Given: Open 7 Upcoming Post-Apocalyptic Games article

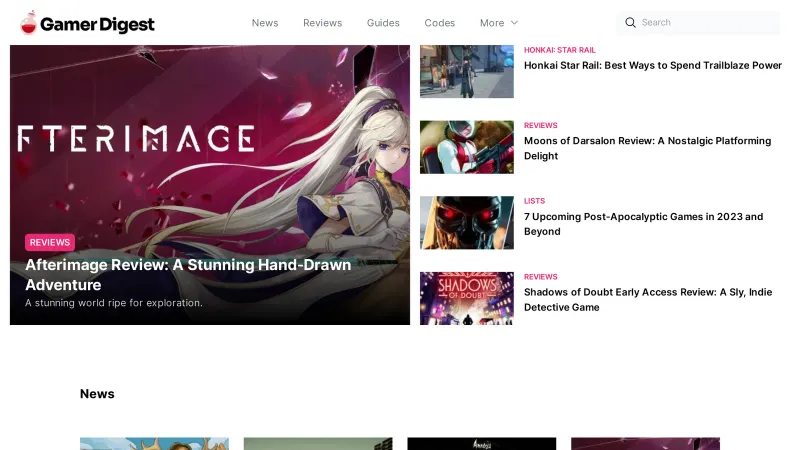Looking at the screenshot, I should (x=643, y=224).
